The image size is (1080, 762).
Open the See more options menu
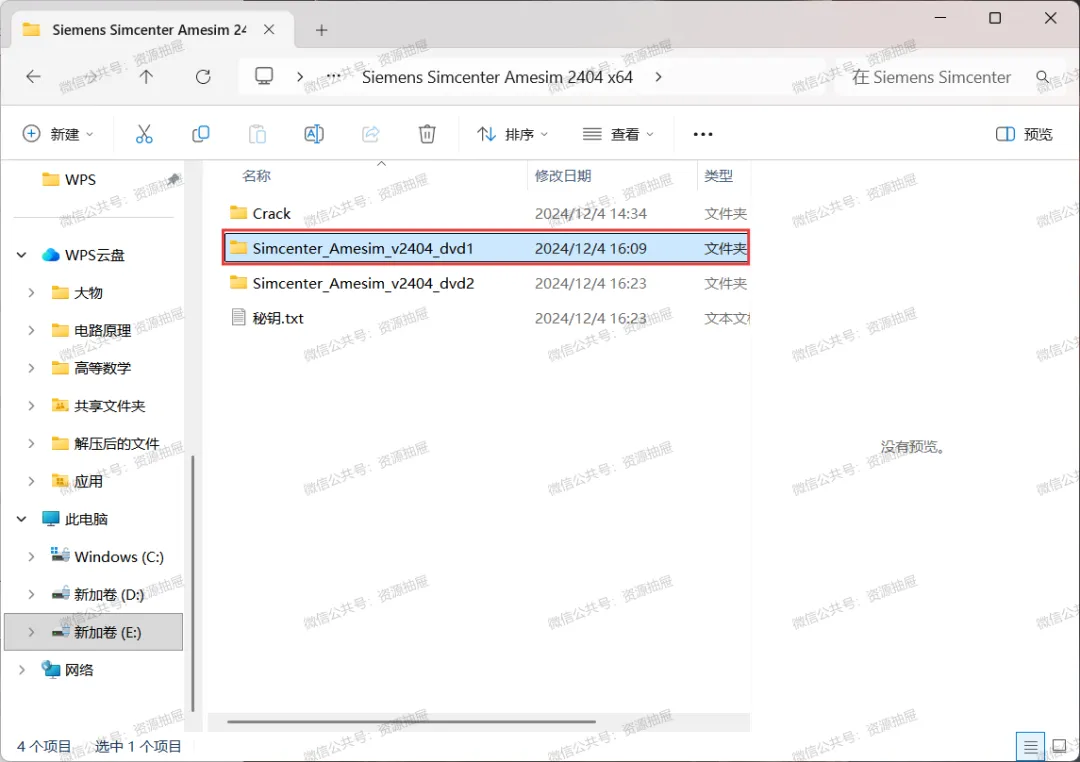click(x=703, y=134)
